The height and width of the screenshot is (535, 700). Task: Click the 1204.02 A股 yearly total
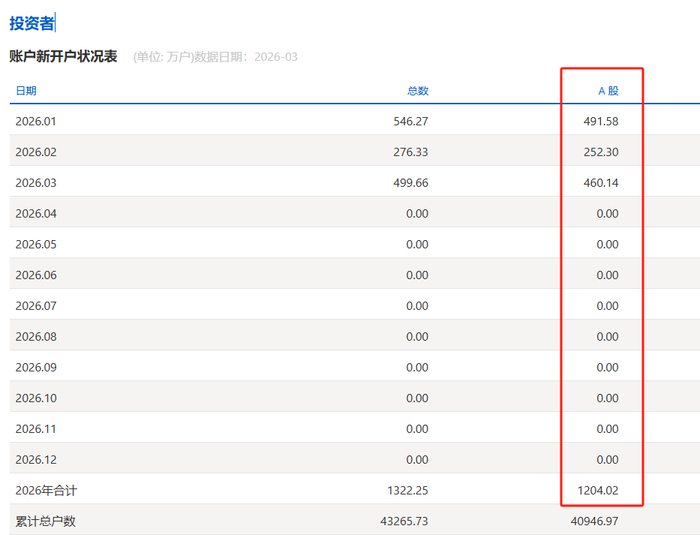598,491
